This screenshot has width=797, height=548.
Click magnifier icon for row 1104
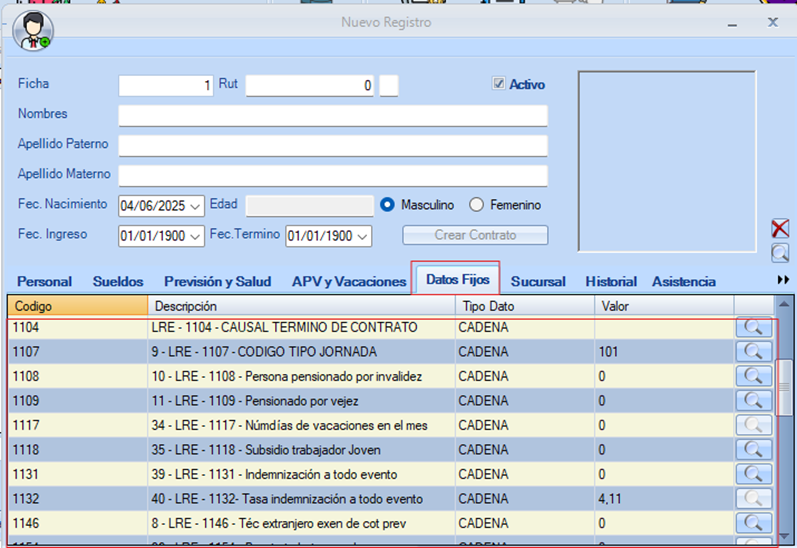753,327
